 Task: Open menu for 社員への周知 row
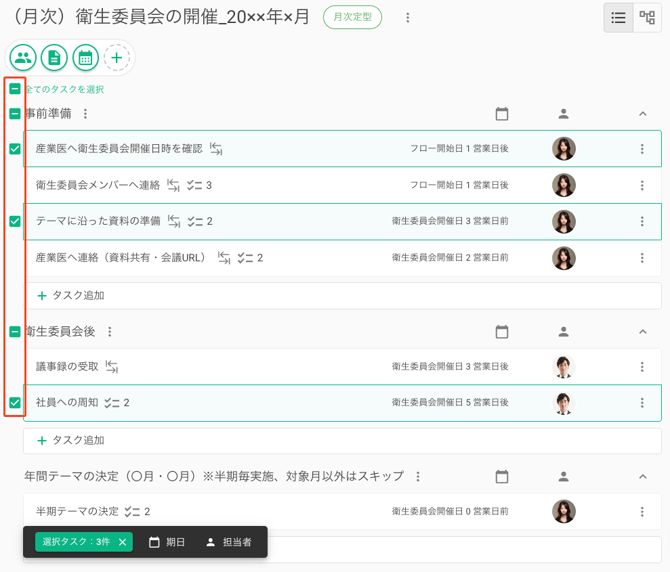pyautogui.click(x=642, y=402)
